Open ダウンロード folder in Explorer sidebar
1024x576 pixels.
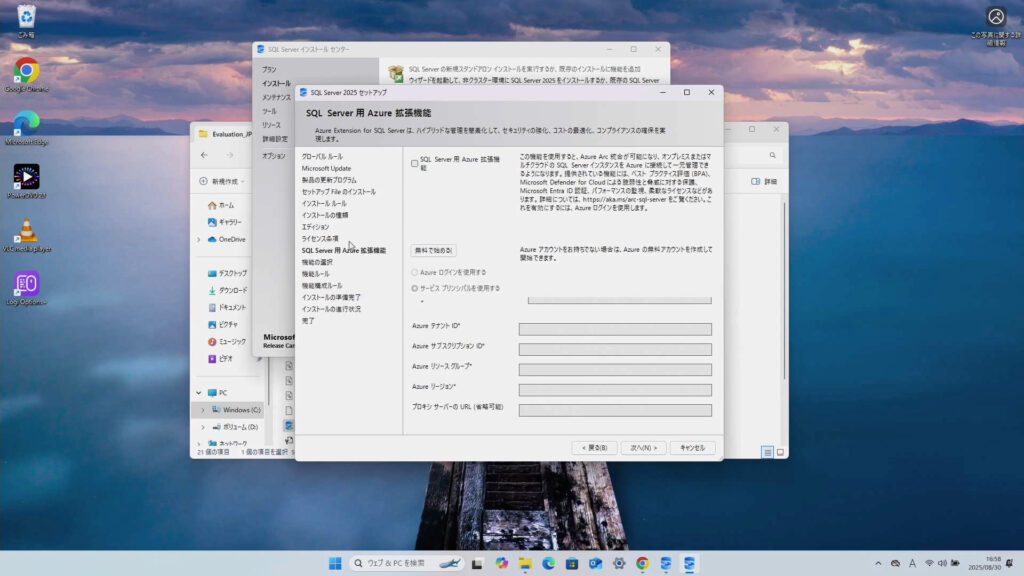[227, 290]
